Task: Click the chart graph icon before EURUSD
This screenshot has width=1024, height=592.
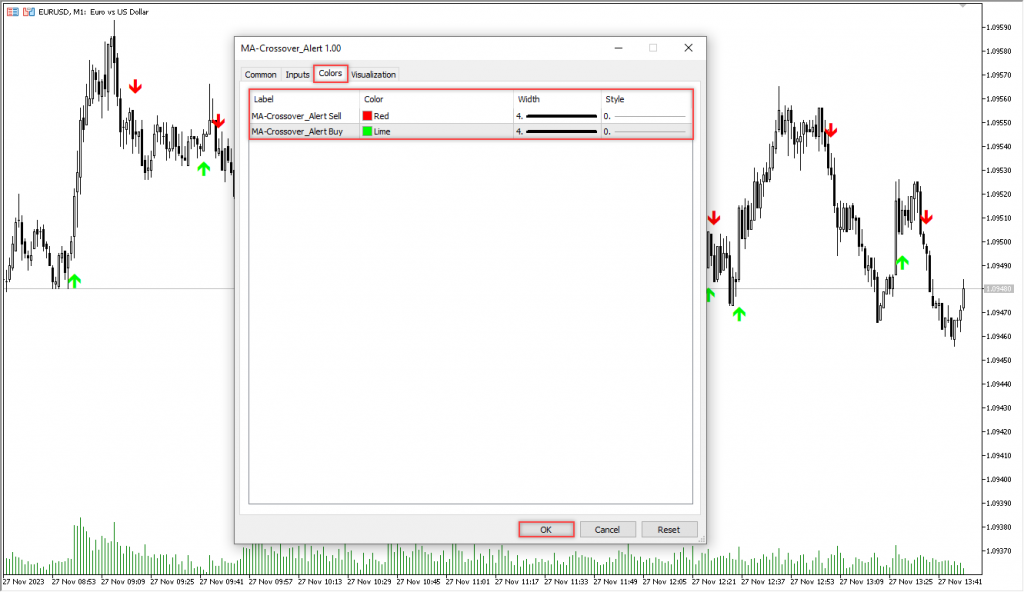Action: click(29, 12)
